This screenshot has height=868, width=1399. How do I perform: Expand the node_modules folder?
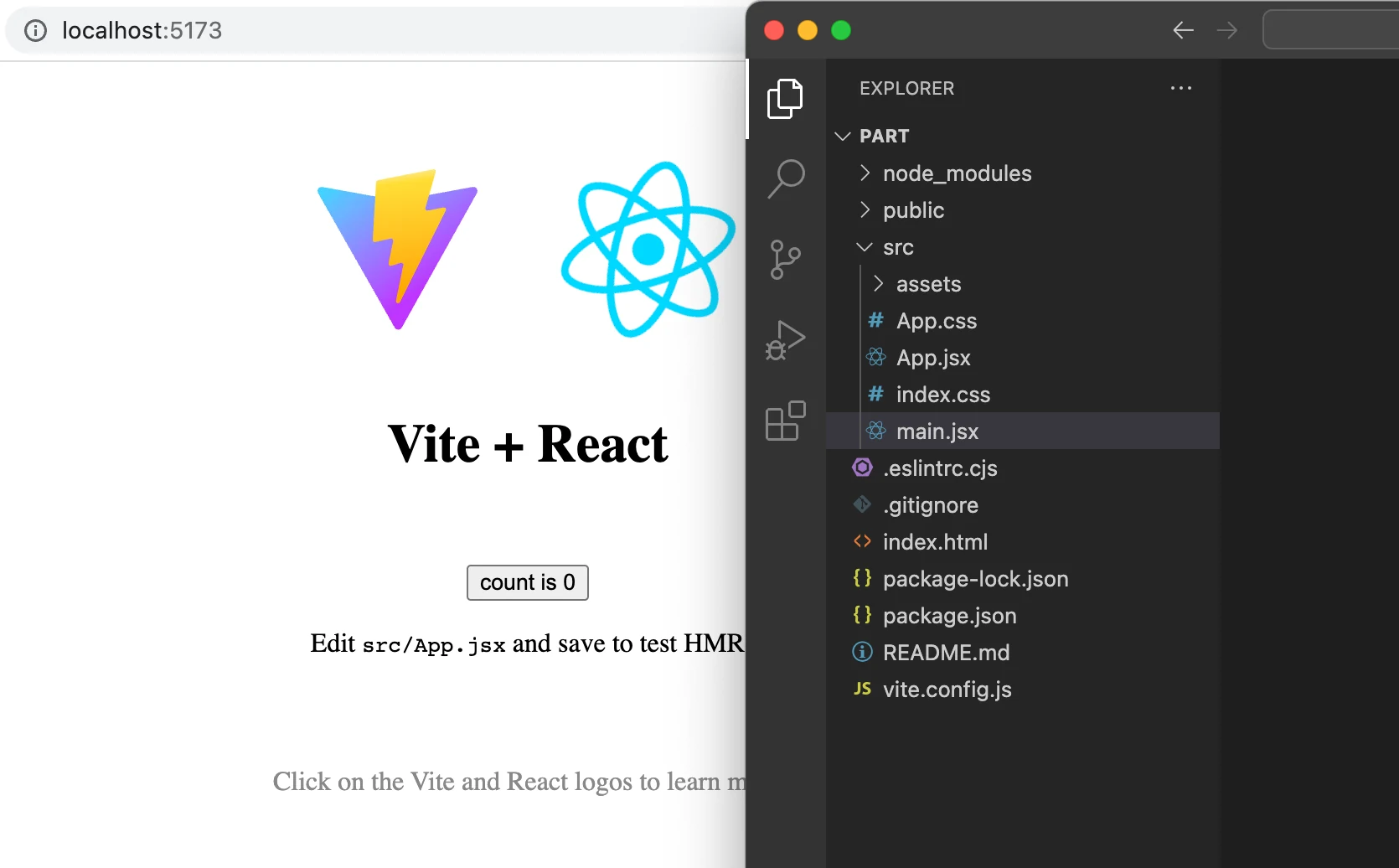click(865, 173)
